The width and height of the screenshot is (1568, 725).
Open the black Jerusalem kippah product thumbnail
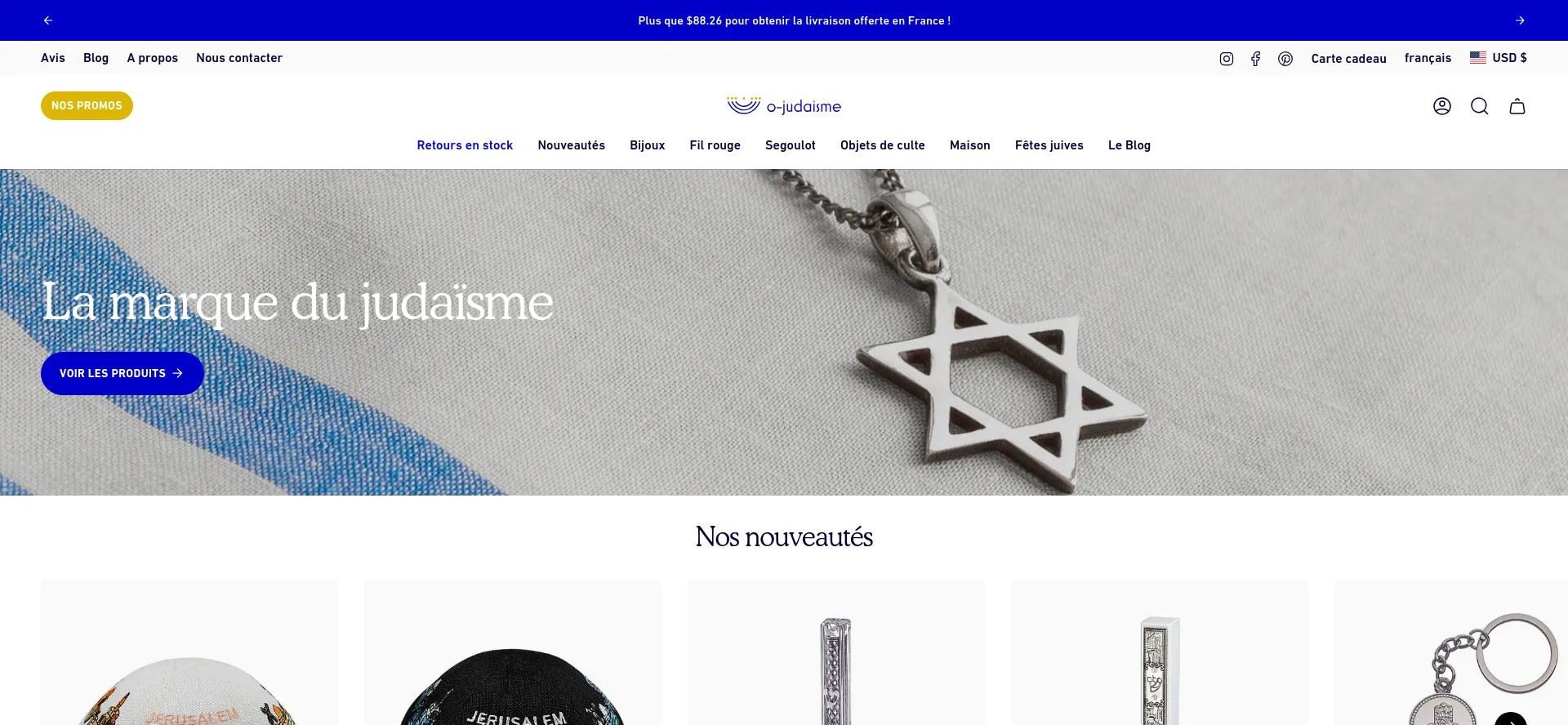[x=513, y=653]
